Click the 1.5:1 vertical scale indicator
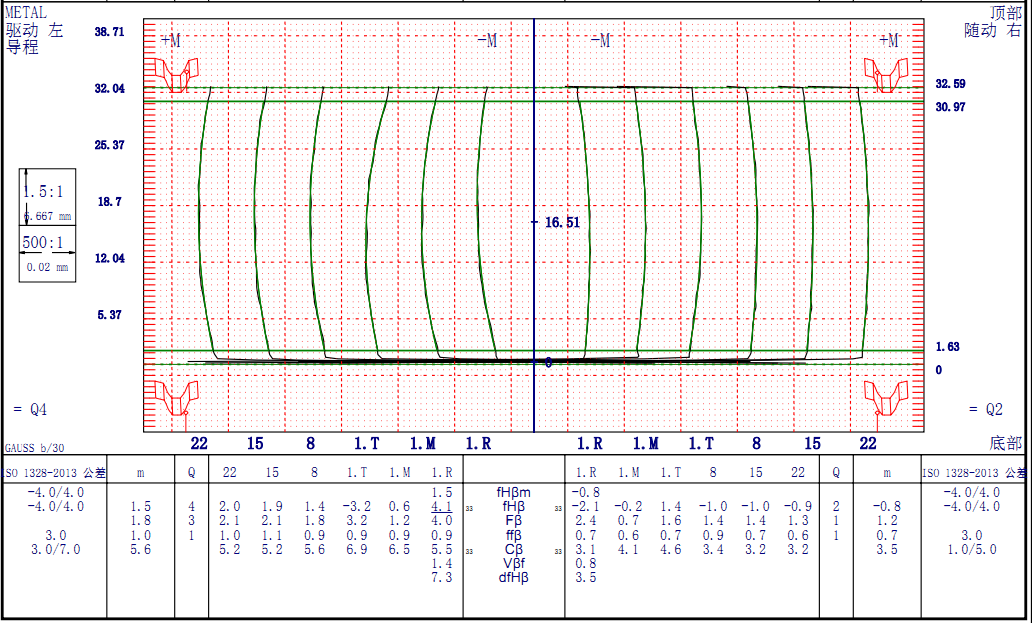 [47, 196]
